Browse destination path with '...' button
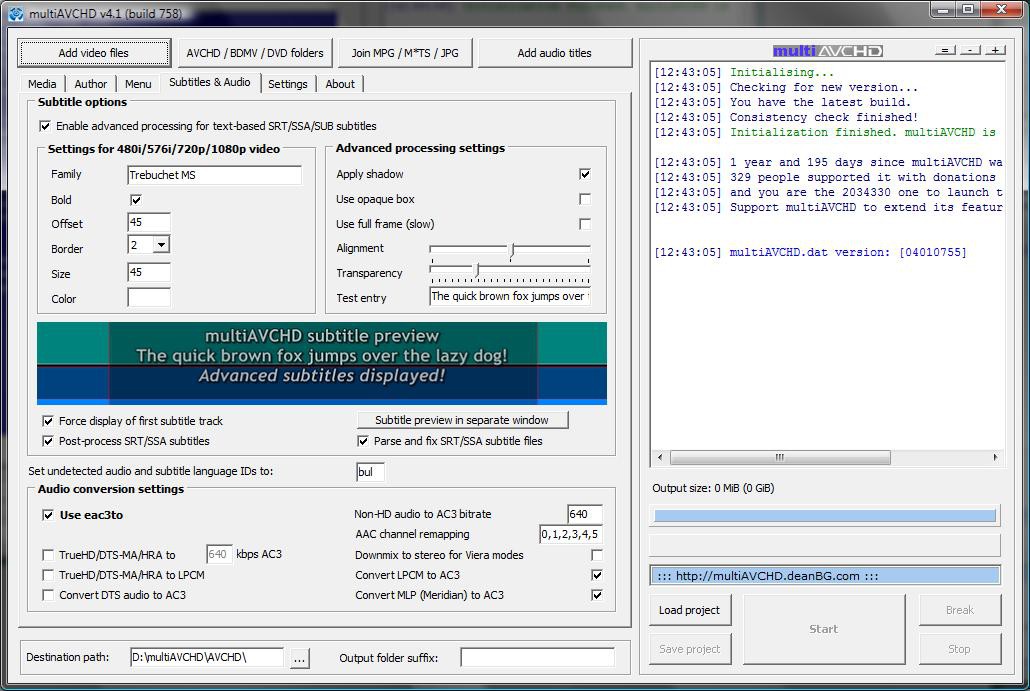The image size is (1030, 691). (300, 658)
